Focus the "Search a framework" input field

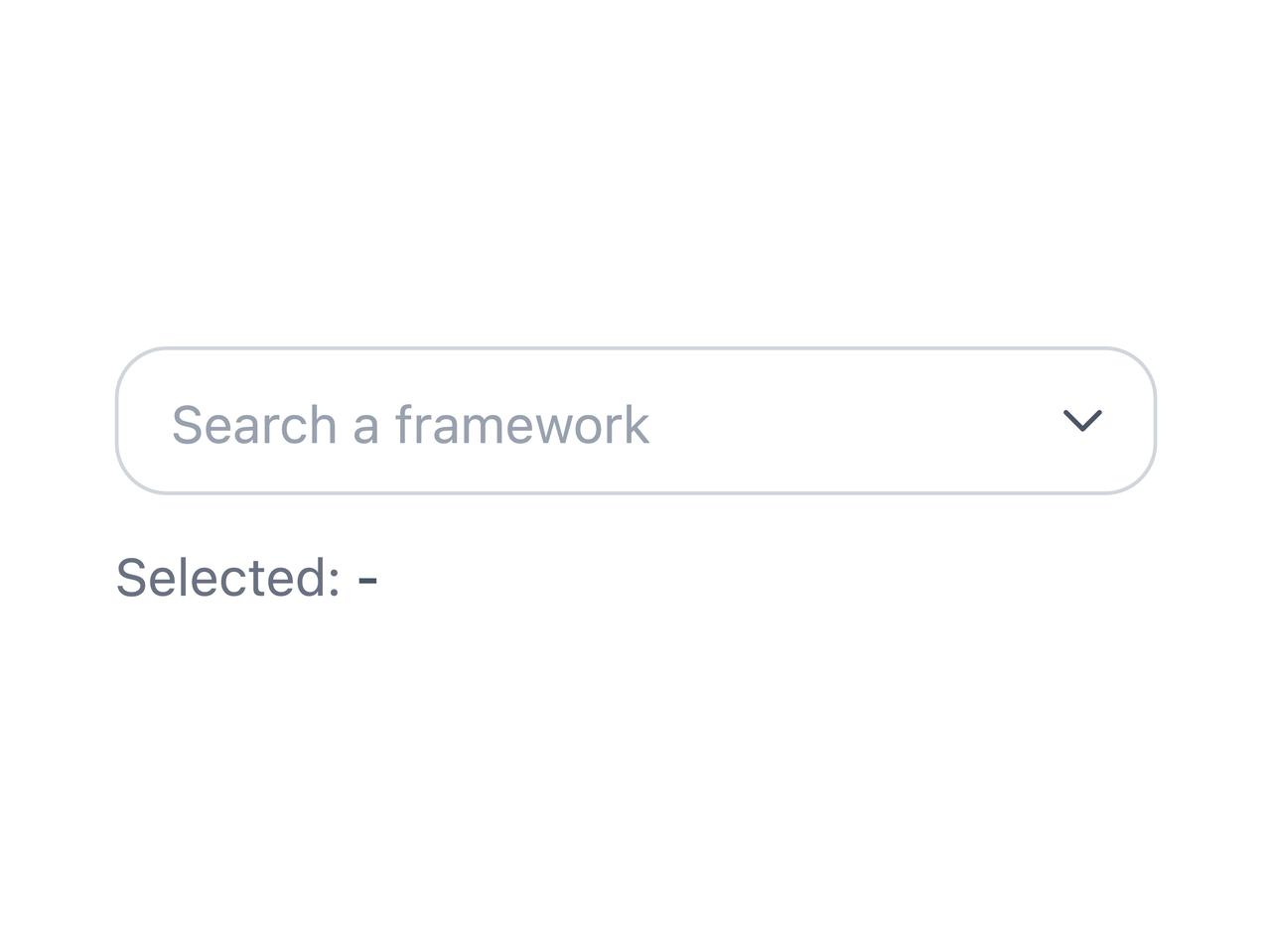pyautogui.click(x=635, y=421)
